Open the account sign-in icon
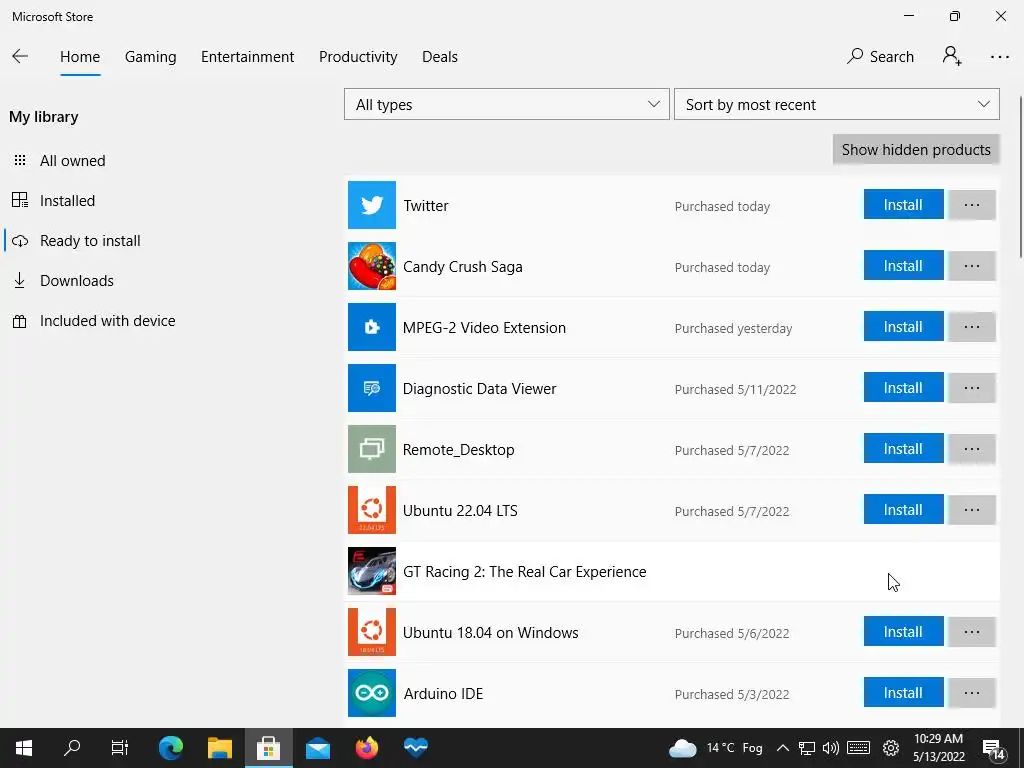 pyautogui.click(x=952, y=56)
